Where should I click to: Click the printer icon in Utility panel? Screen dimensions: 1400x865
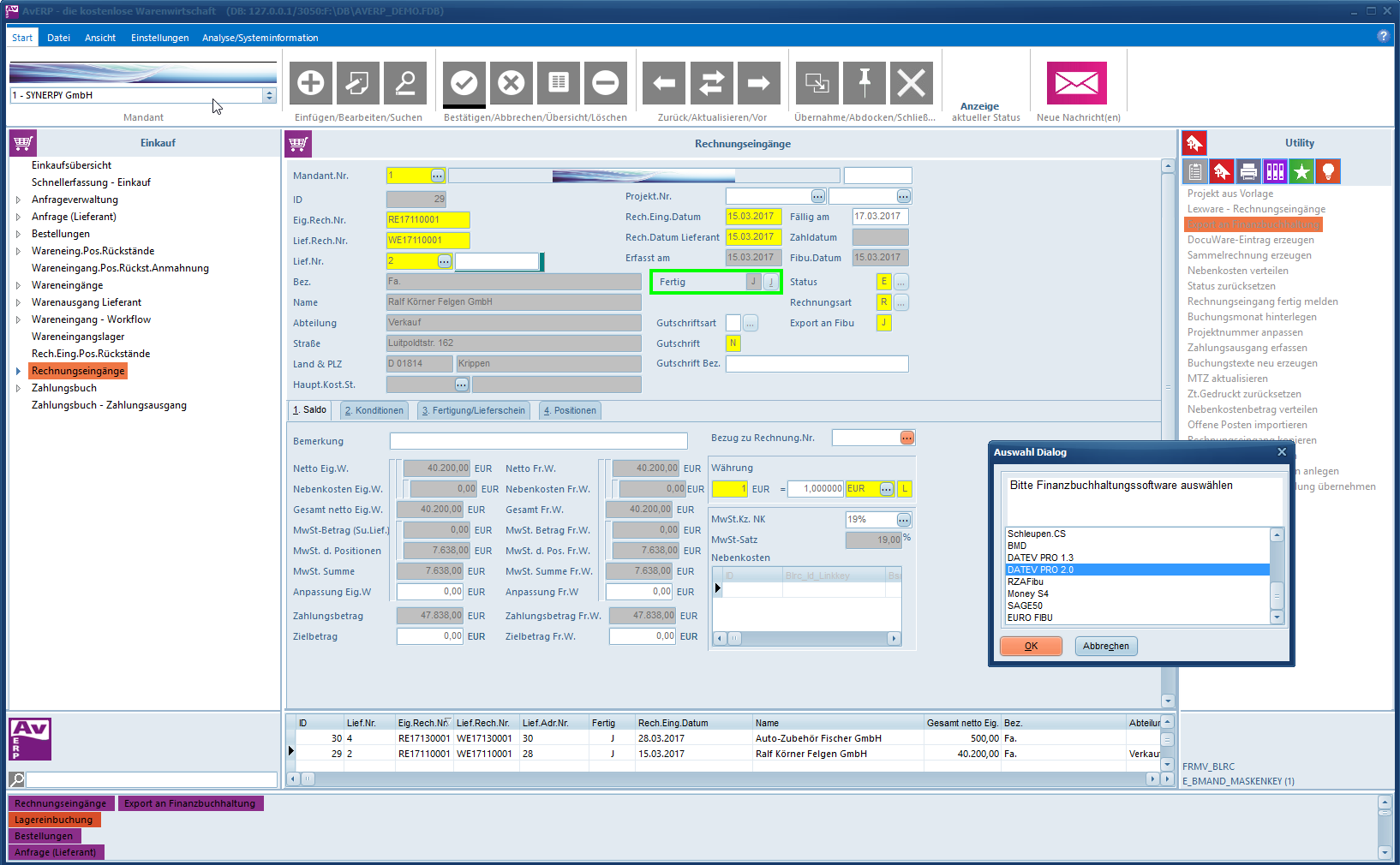click(1248, 171)
